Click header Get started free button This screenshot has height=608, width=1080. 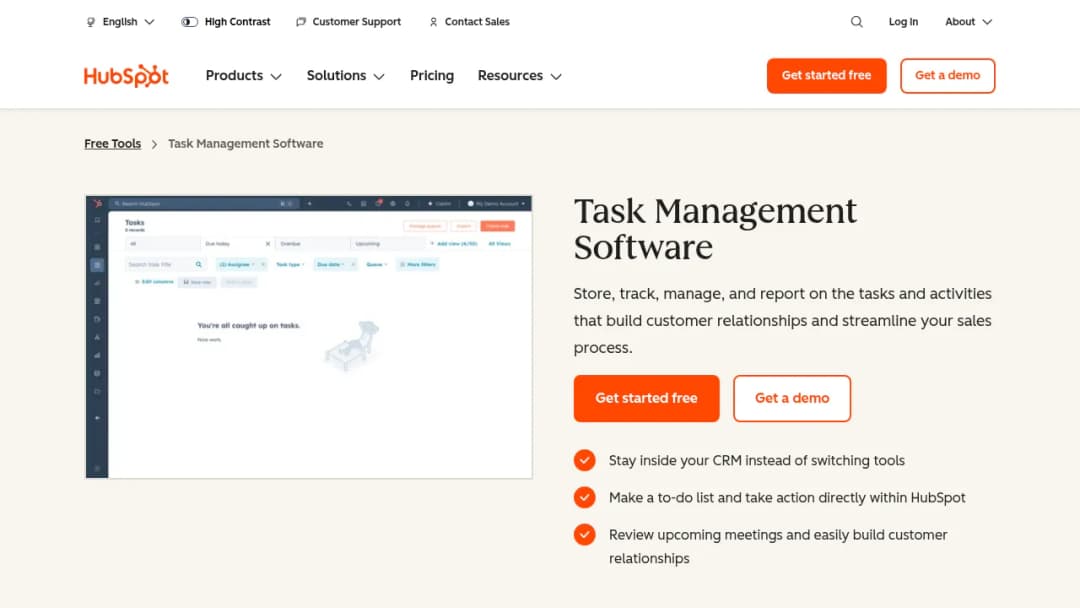click(827, 76)
